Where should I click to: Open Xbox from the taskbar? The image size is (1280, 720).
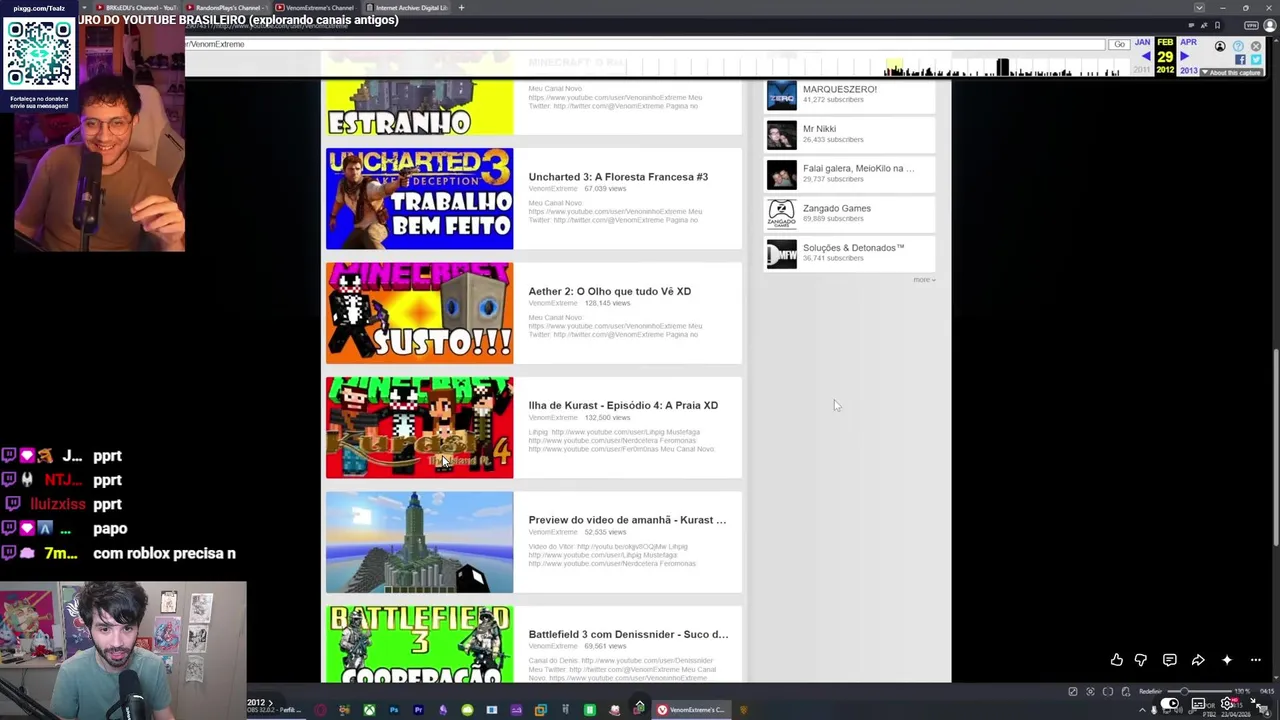tap(369, 710)
